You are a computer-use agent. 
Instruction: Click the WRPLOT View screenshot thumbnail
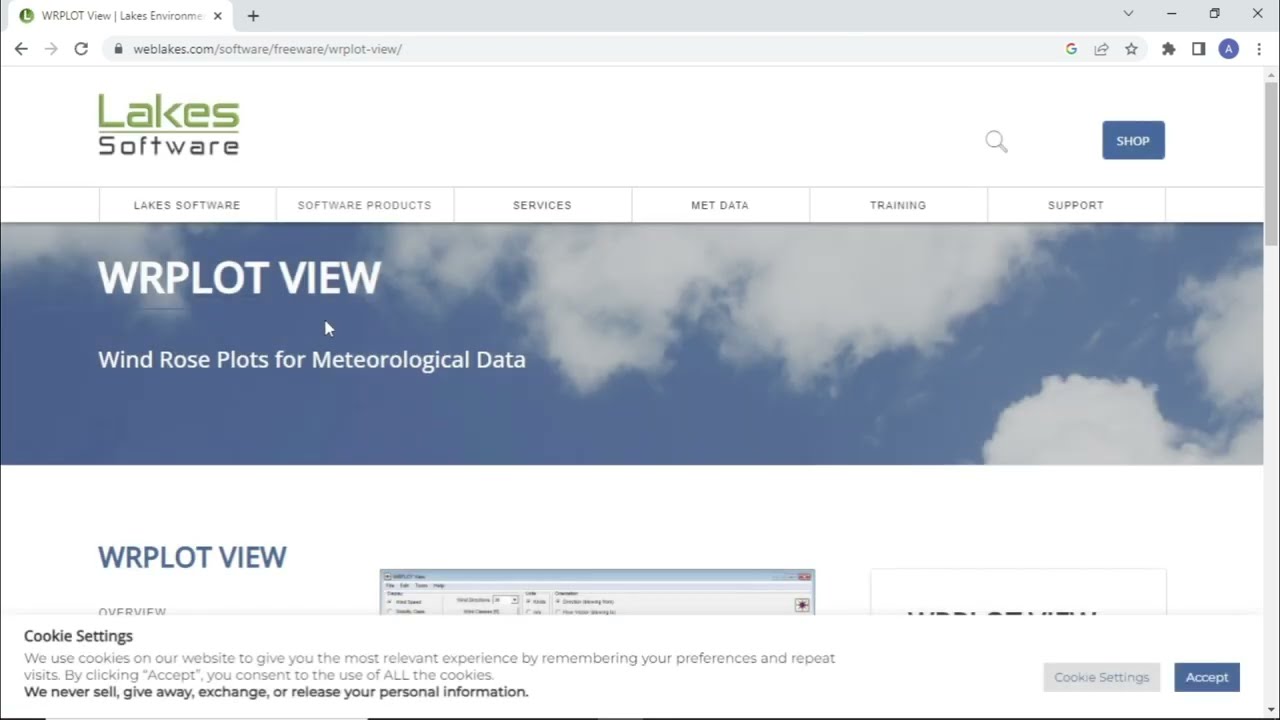[597, 592]
